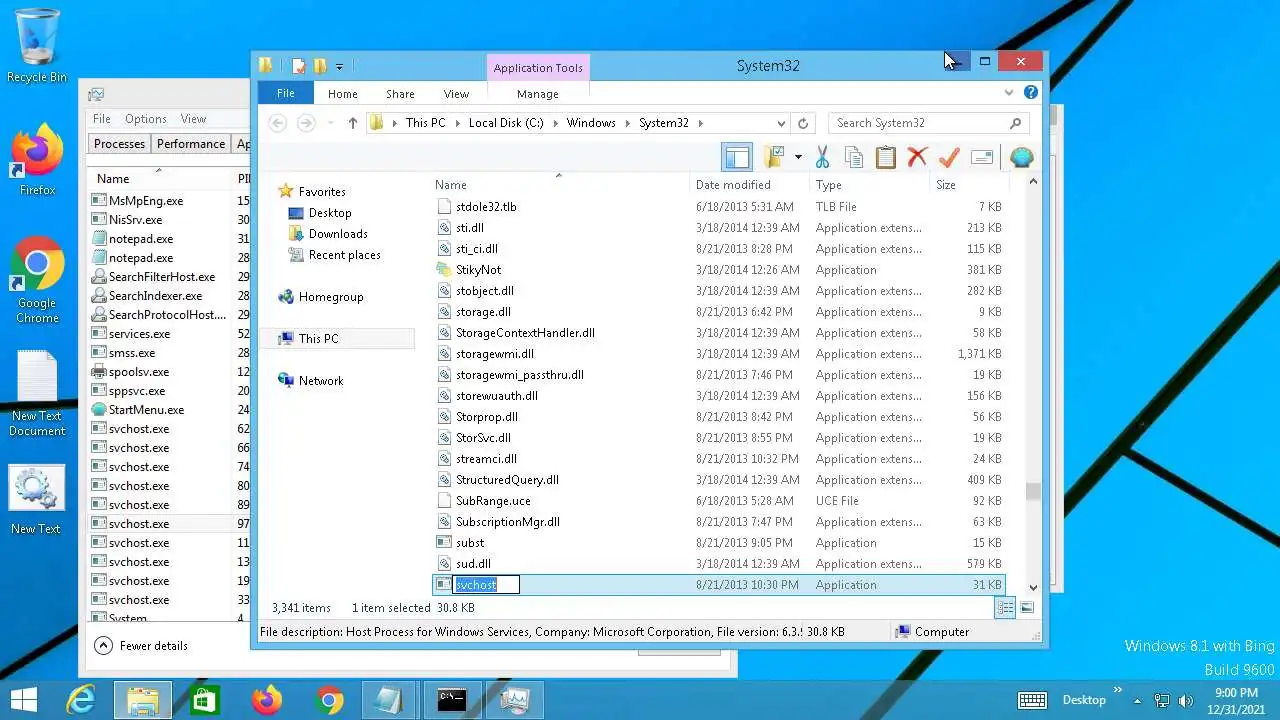Click the Properties quick access toolbar icon
The image size is (1280, 720).
[x=299, y=66]
